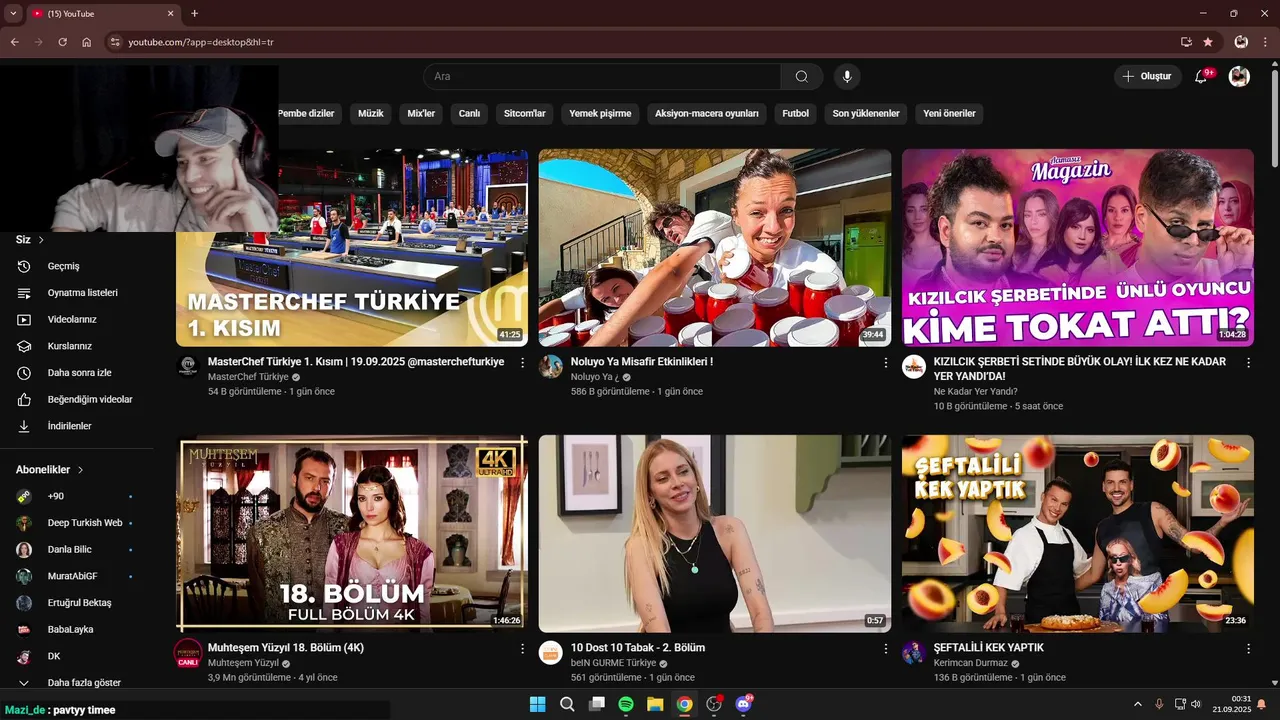Play the 10 Dost 10 Tabak thumbnail
Screen dimensions: 1280x720
(715, 533)
